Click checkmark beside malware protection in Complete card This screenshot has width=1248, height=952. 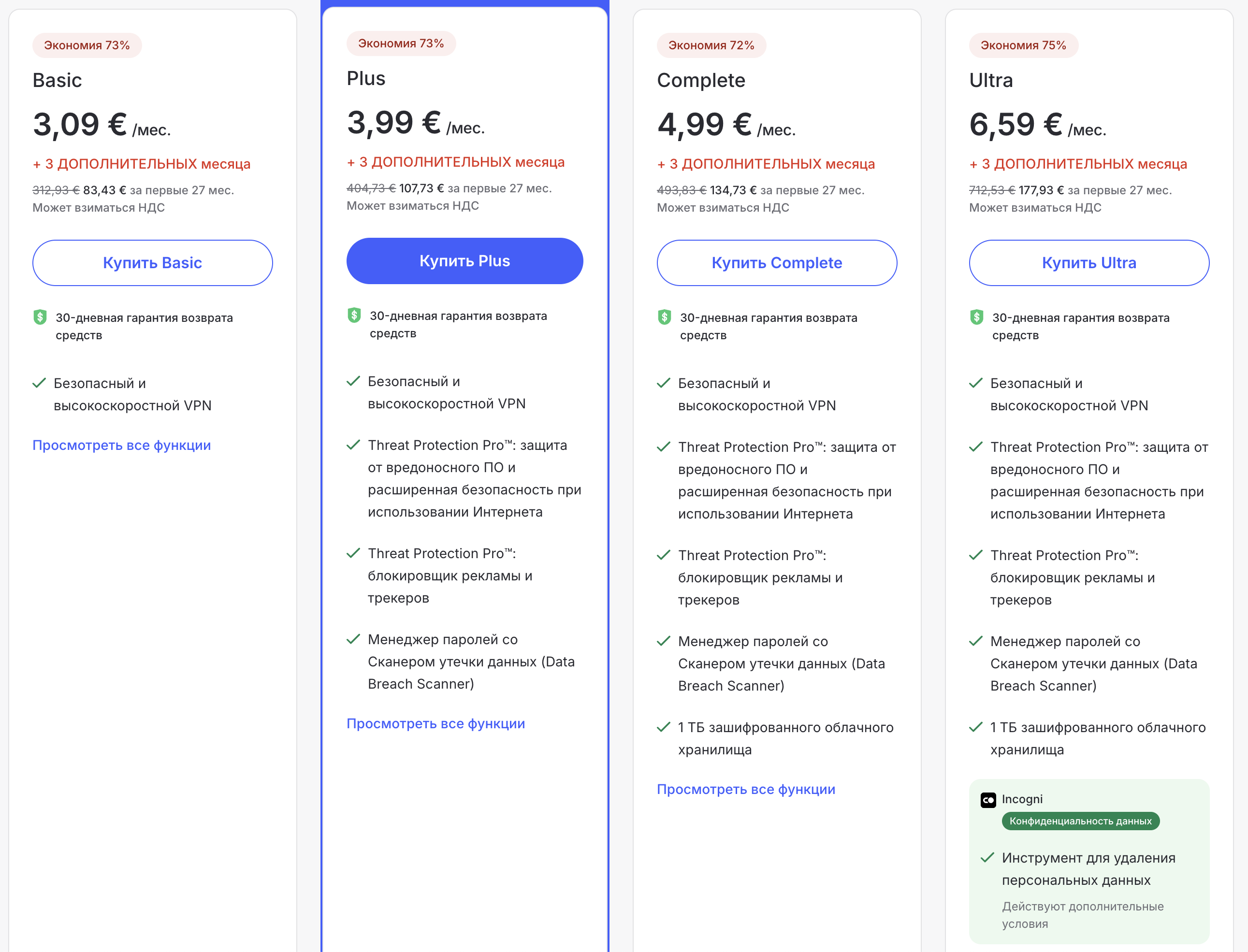click(664, 447)
